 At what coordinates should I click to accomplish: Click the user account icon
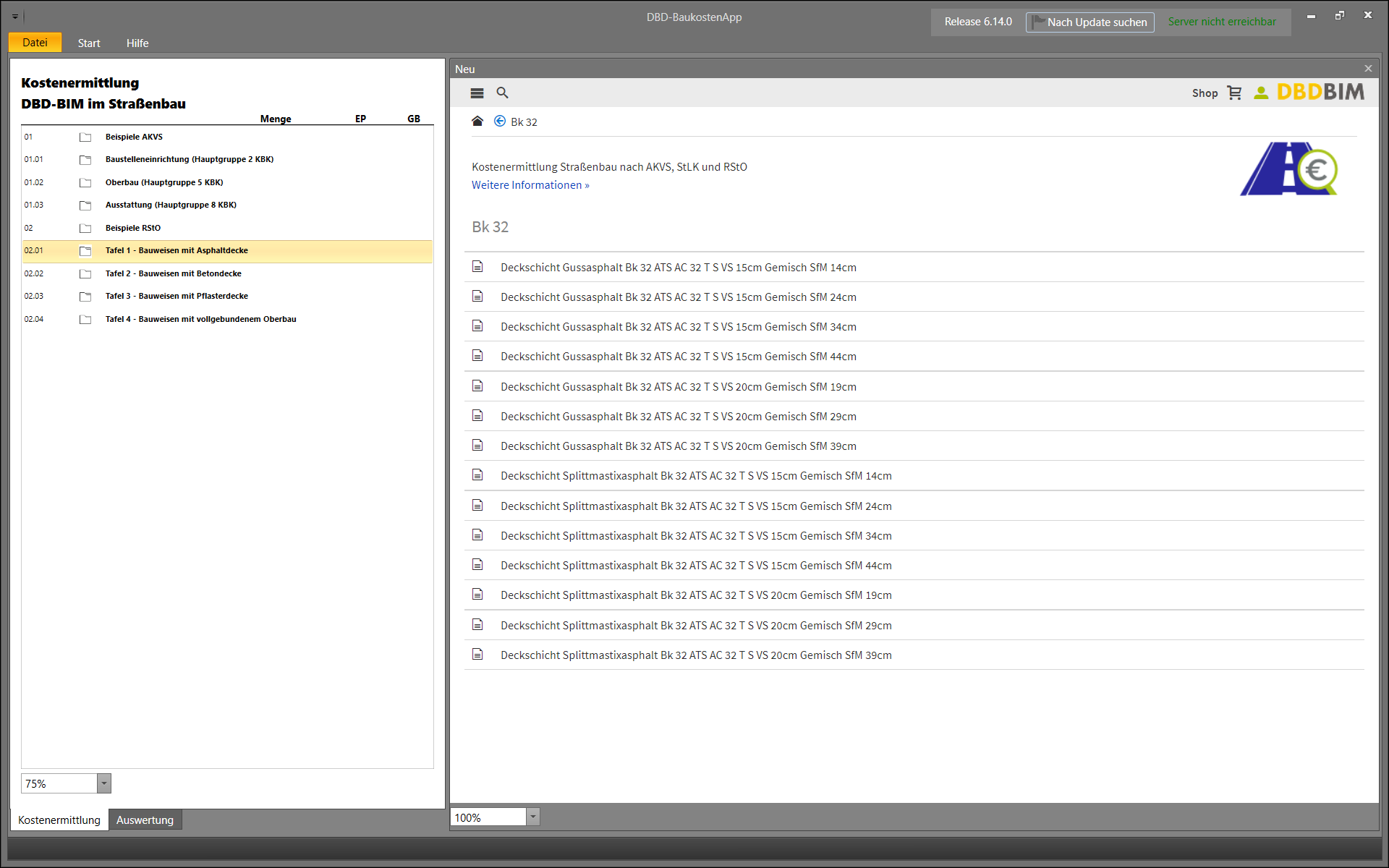[1261, 93]
